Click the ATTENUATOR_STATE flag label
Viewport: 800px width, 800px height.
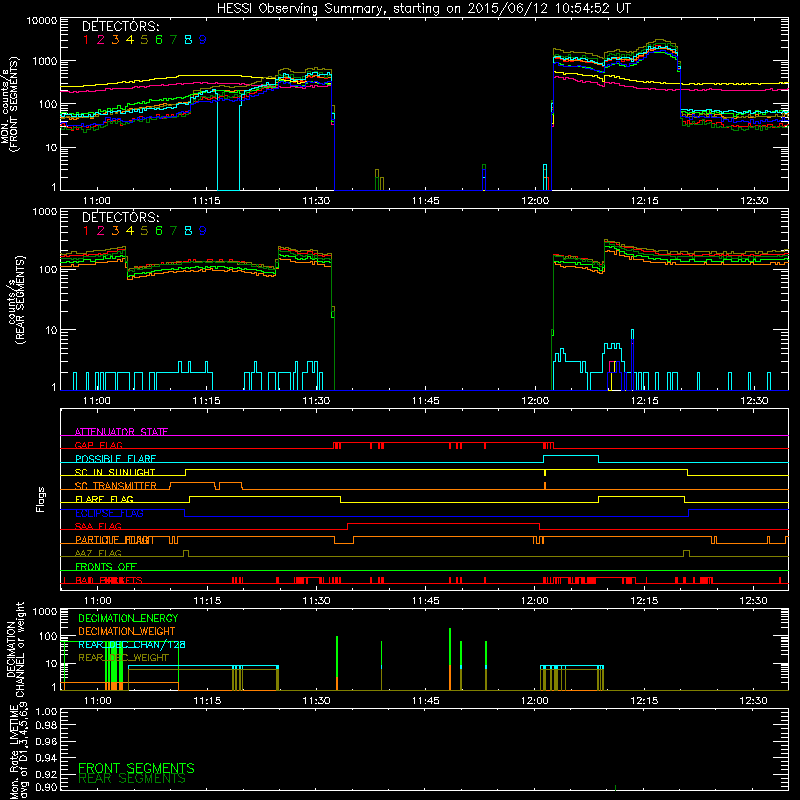[x=121, y=432]
